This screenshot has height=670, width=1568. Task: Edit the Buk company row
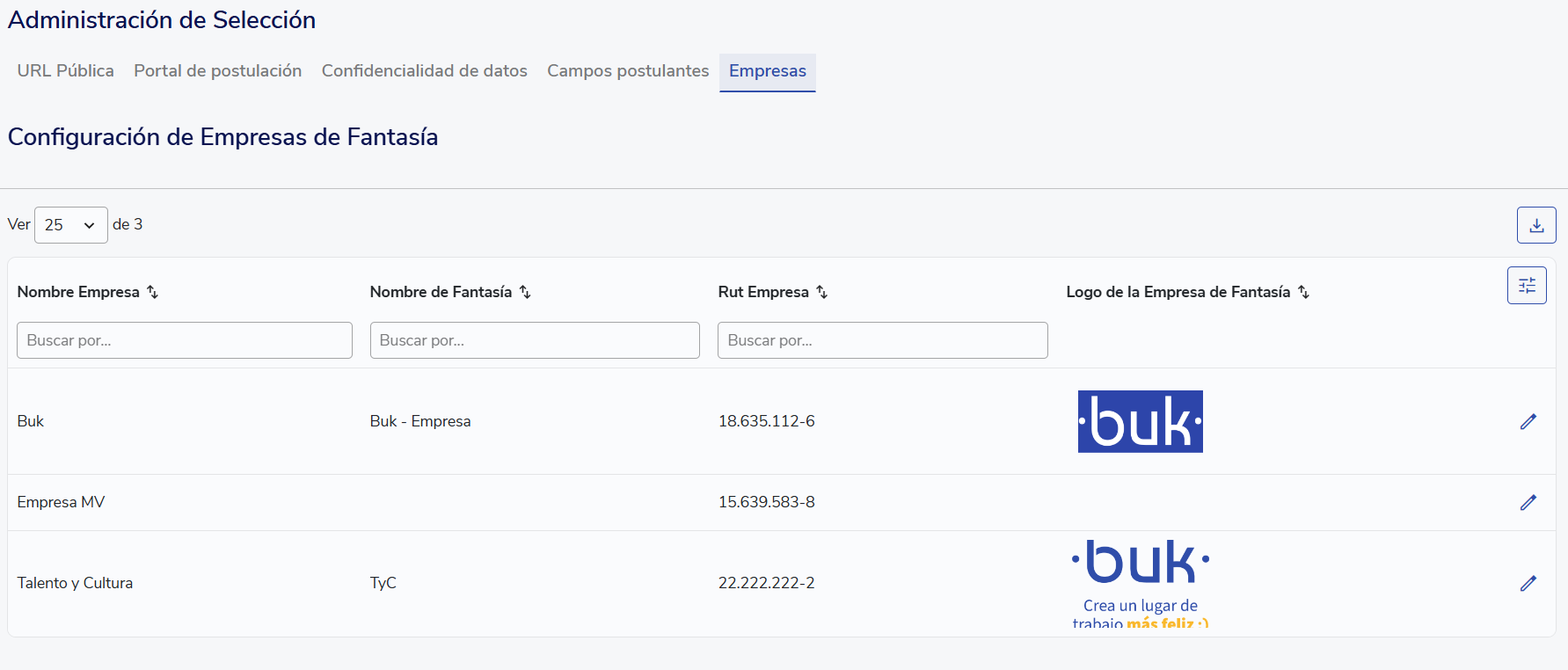click(x=1528, y=422)
